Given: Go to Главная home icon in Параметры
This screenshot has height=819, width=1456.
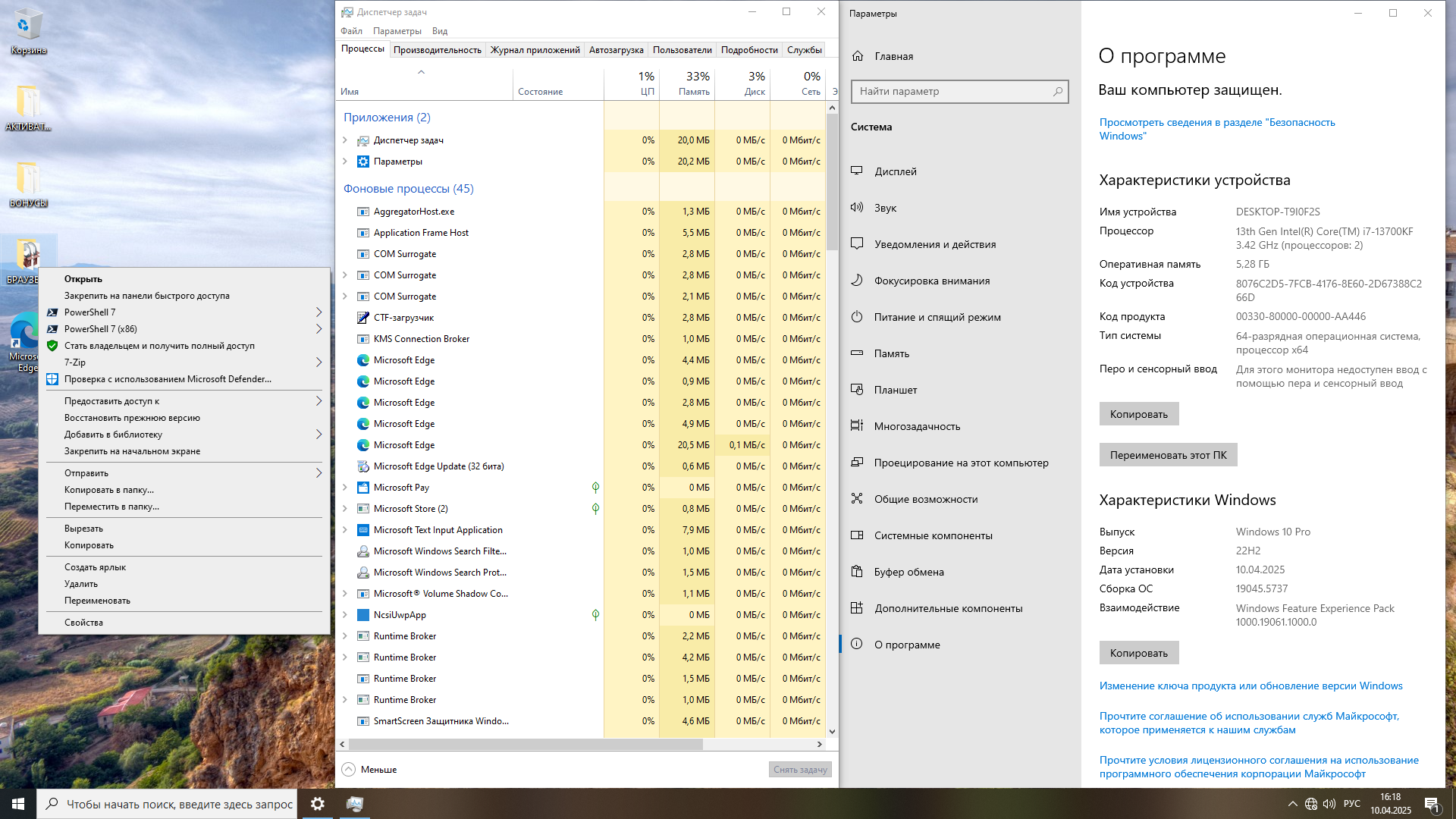Looking at the screenshot, I should coord(858,55).
